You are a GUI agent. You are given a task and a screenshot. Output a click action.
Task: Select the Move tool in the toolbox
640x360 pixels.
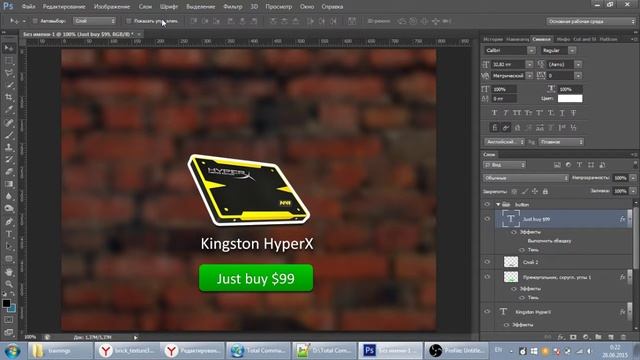(x=9, y=49)
